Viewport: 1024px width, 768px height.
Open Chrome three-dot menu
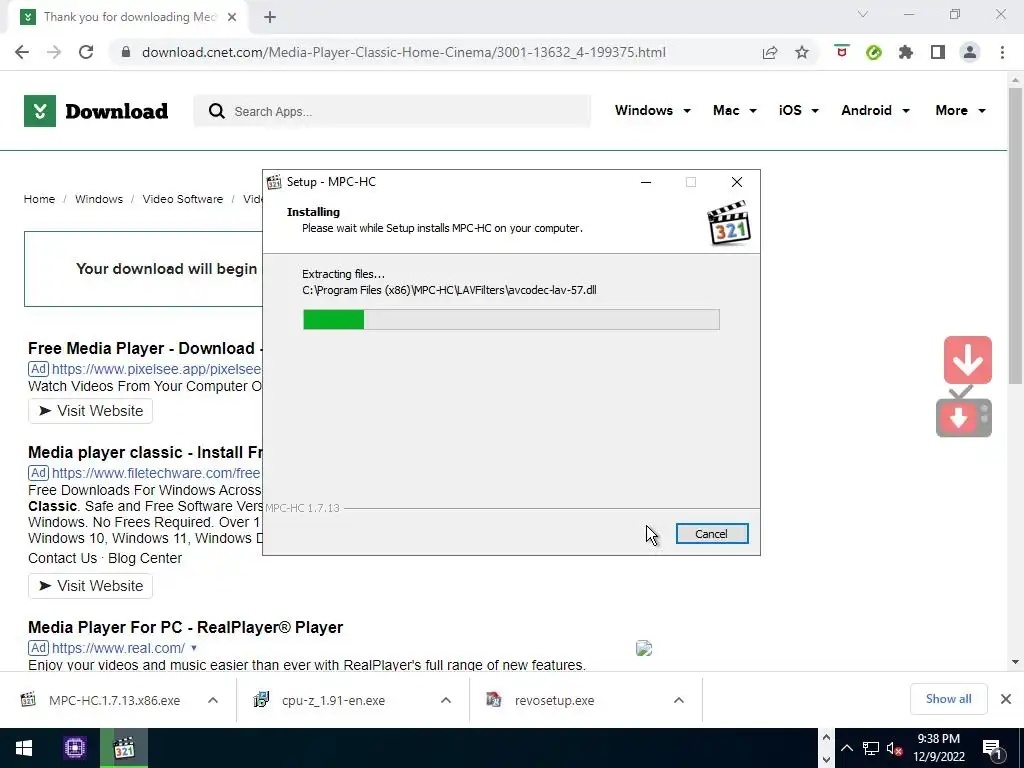(1002, 52)
